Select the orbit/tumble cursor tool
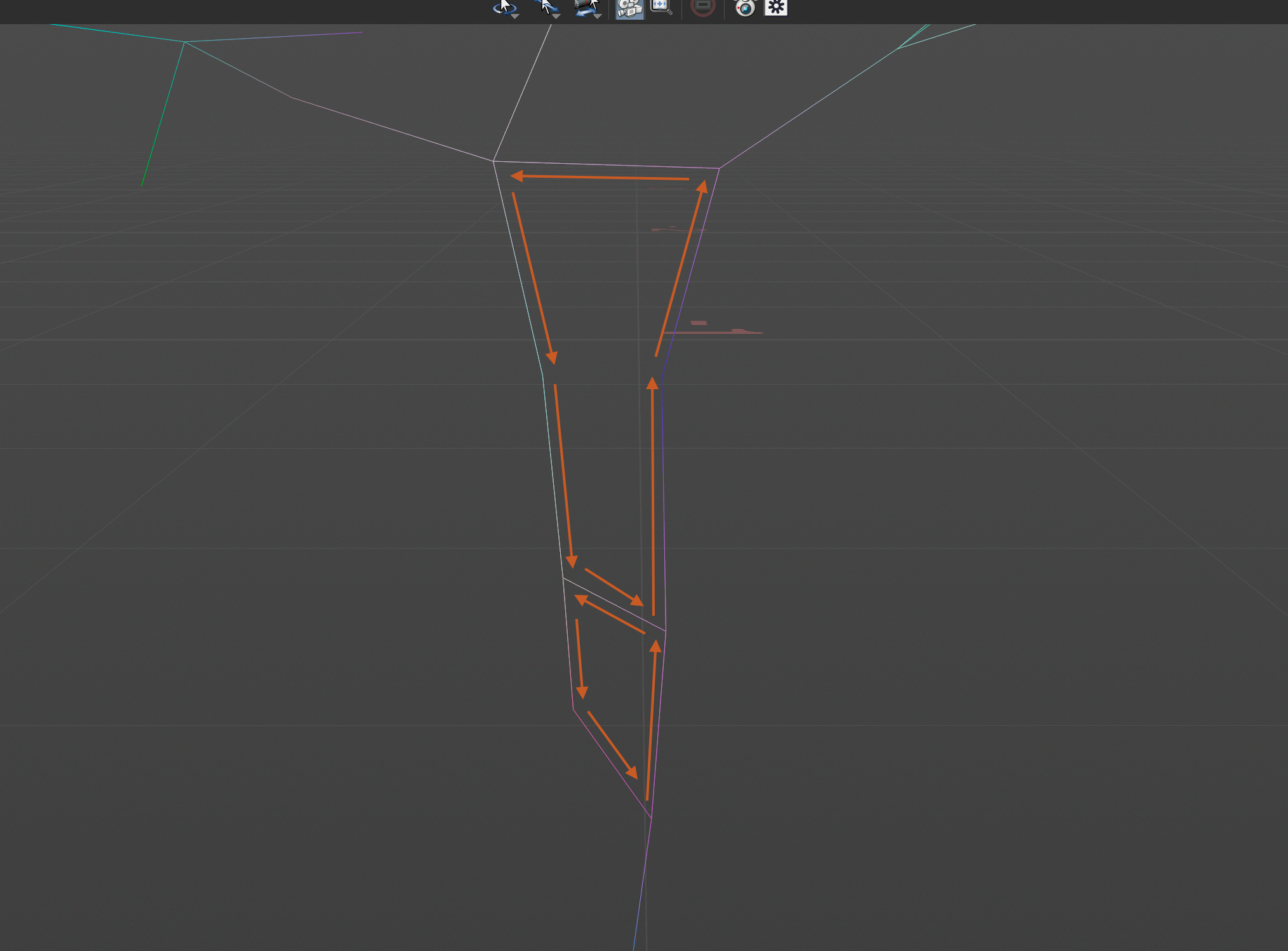The image size is (1288, 951). [504, 6]
